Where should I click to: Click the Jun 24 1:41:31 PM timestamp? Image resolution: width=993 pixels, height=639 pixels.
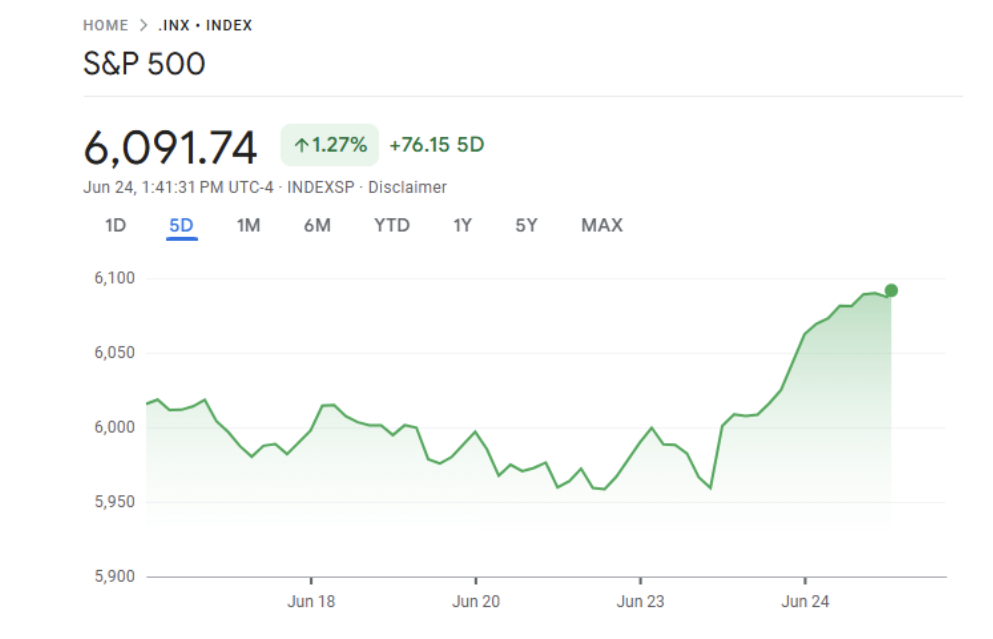(179, 187)
